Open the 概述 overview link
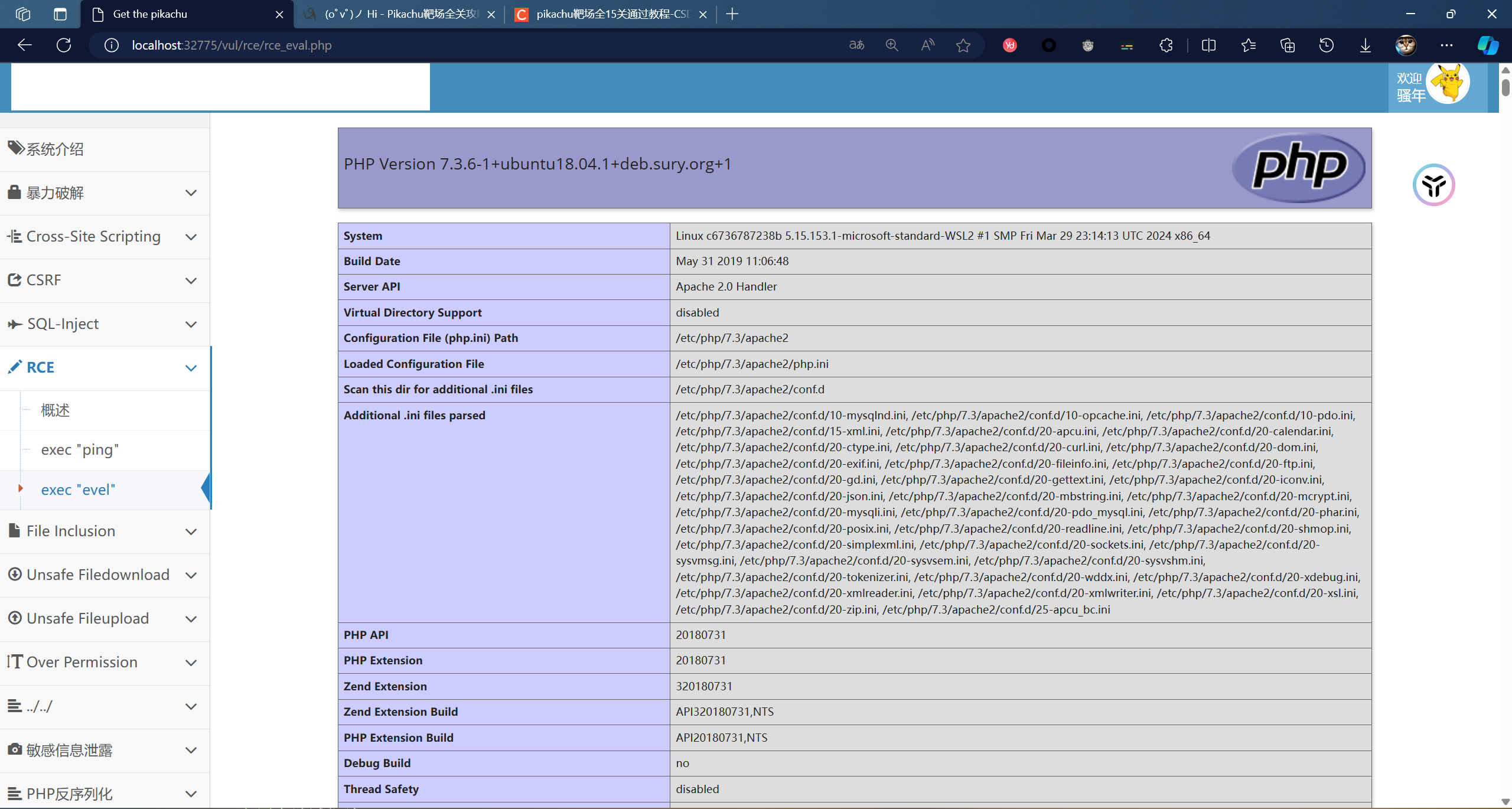This screenshot has width=1512, height=809. 56,410
